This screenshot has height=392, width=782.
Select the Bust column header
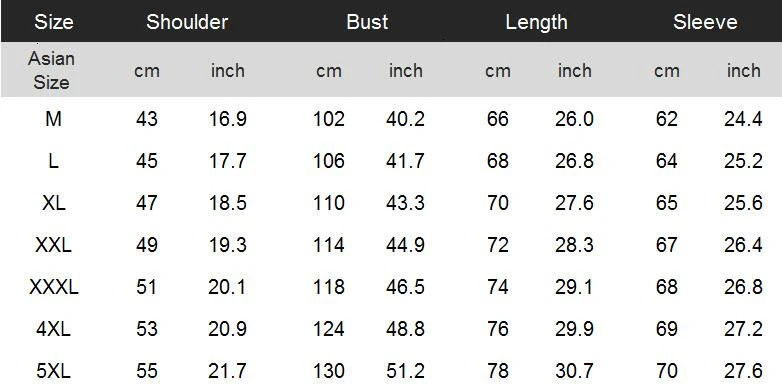367,22
